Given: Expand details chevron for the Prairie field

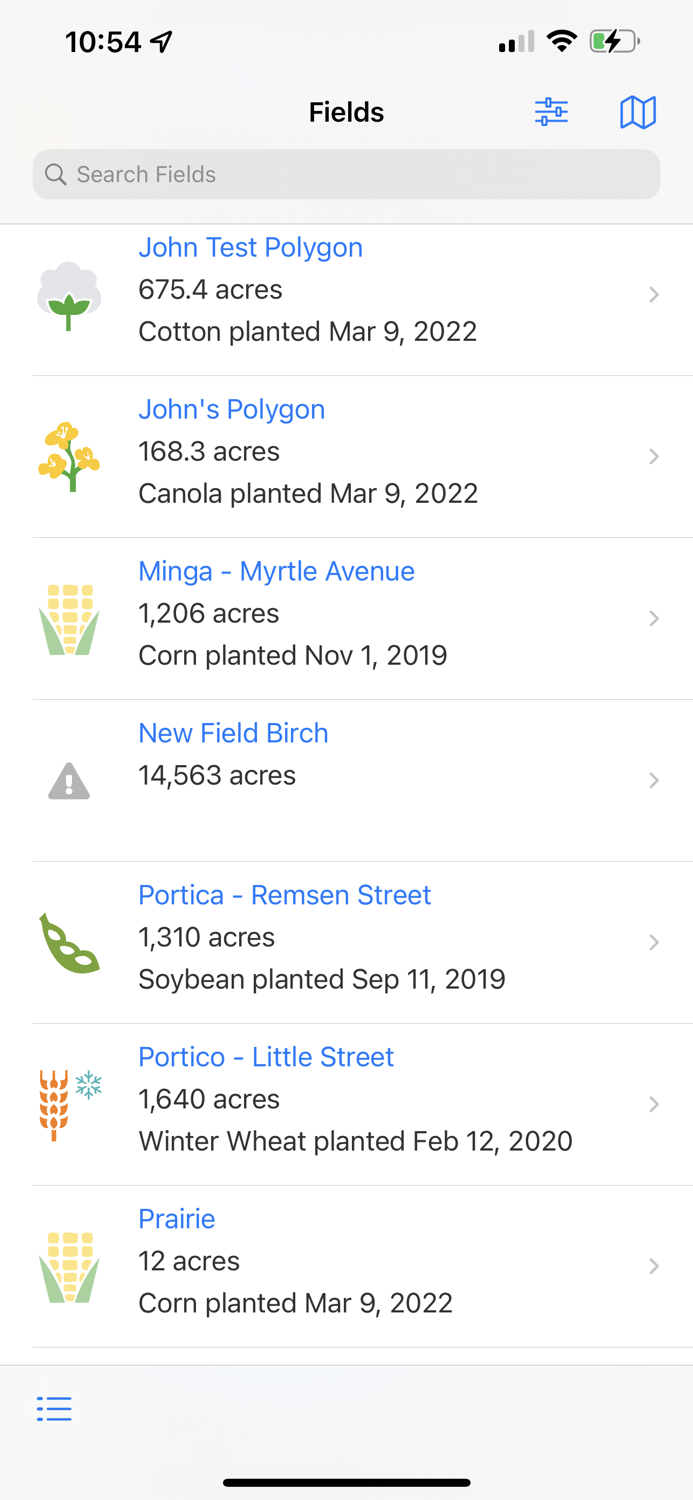Looking at the screenshot, I should click(655, 1265).
